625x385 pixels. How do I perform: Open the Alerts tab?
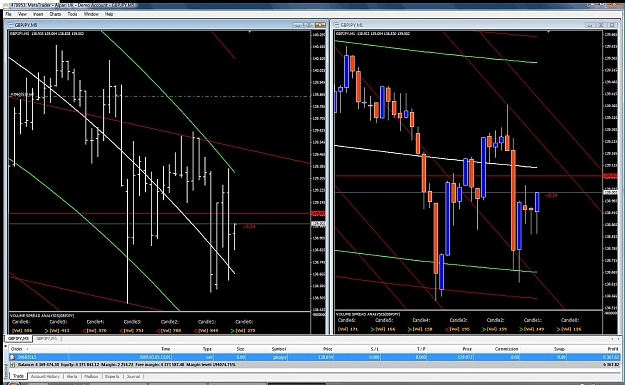coord(72,376)
